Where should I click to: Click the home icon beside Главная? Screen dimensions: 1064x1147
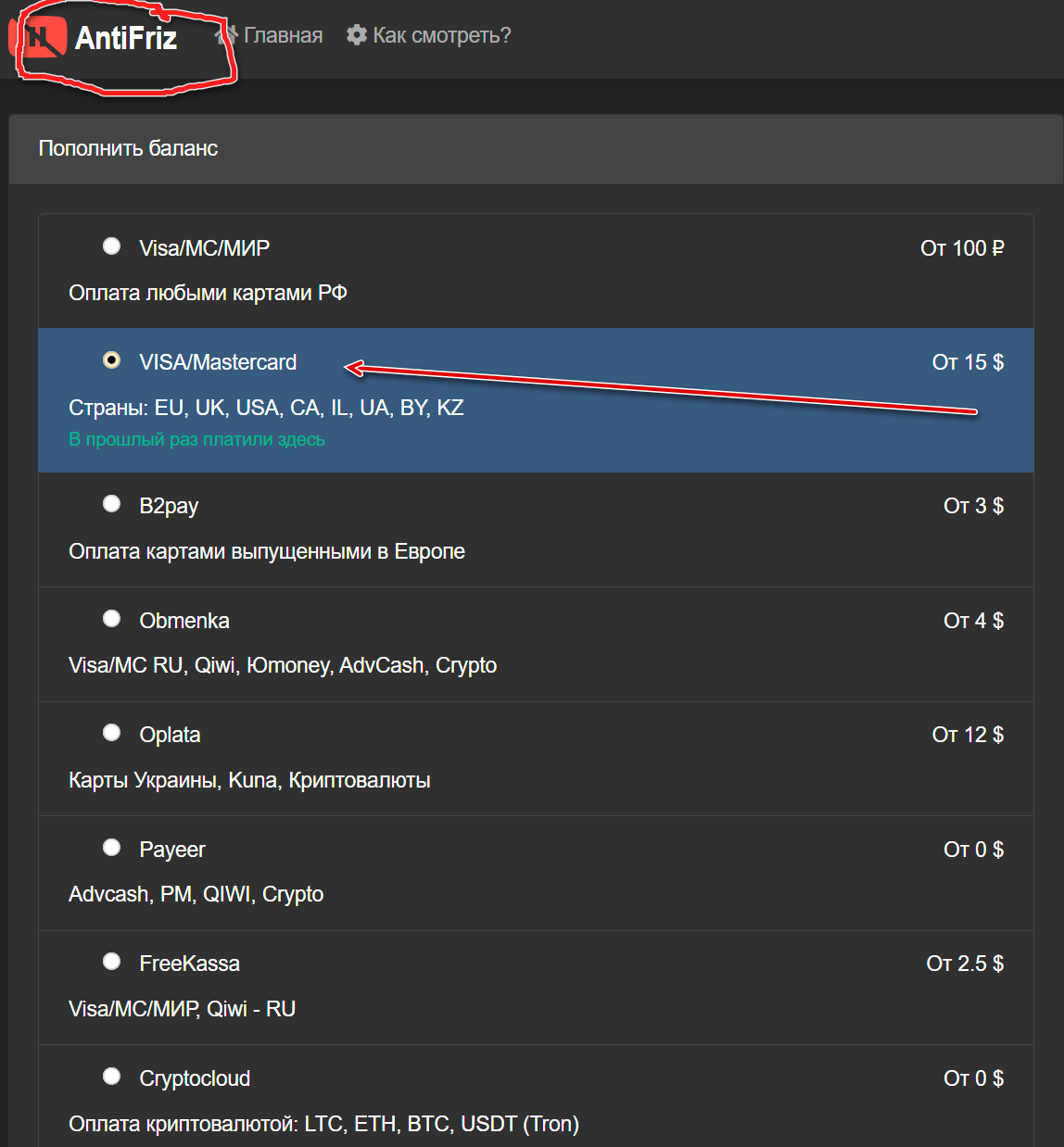(227, 35)
